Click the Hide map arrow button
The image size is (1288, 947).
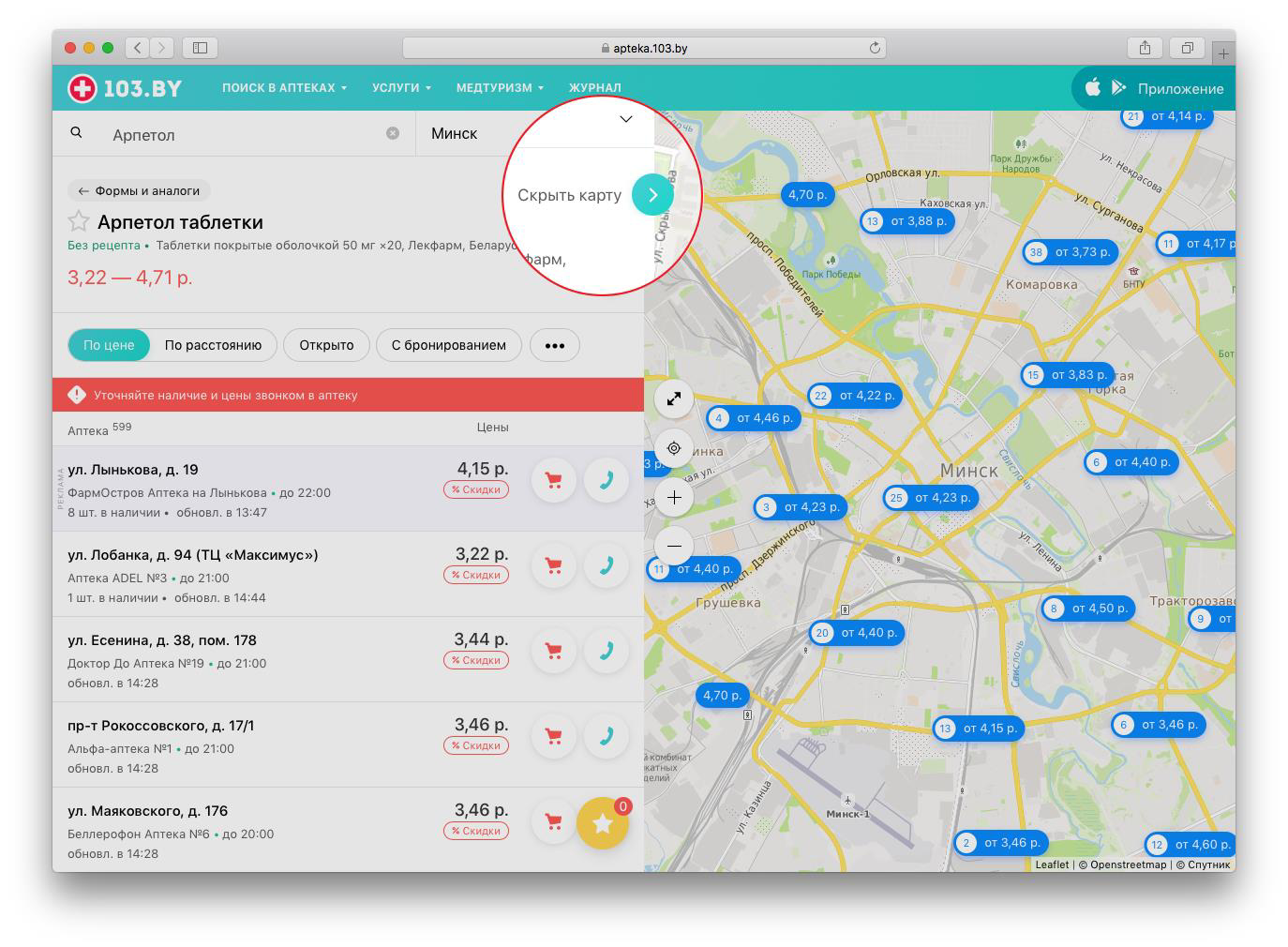pos(652,195)
